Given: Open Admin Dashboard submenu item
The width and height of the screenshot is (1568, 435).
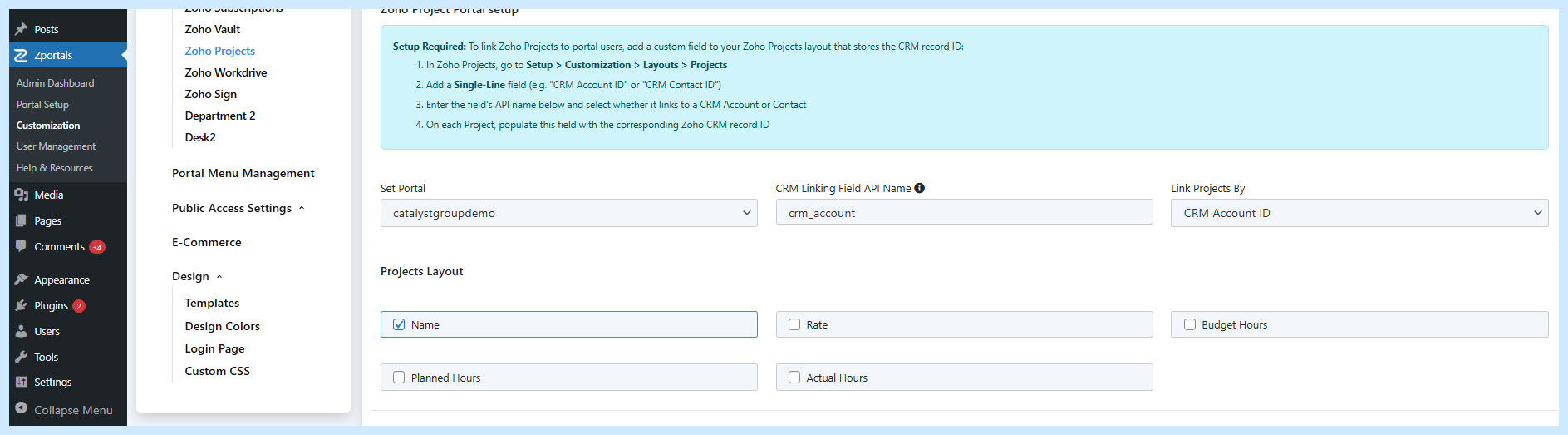Looking at the screenshot, I should pos(55,83).
